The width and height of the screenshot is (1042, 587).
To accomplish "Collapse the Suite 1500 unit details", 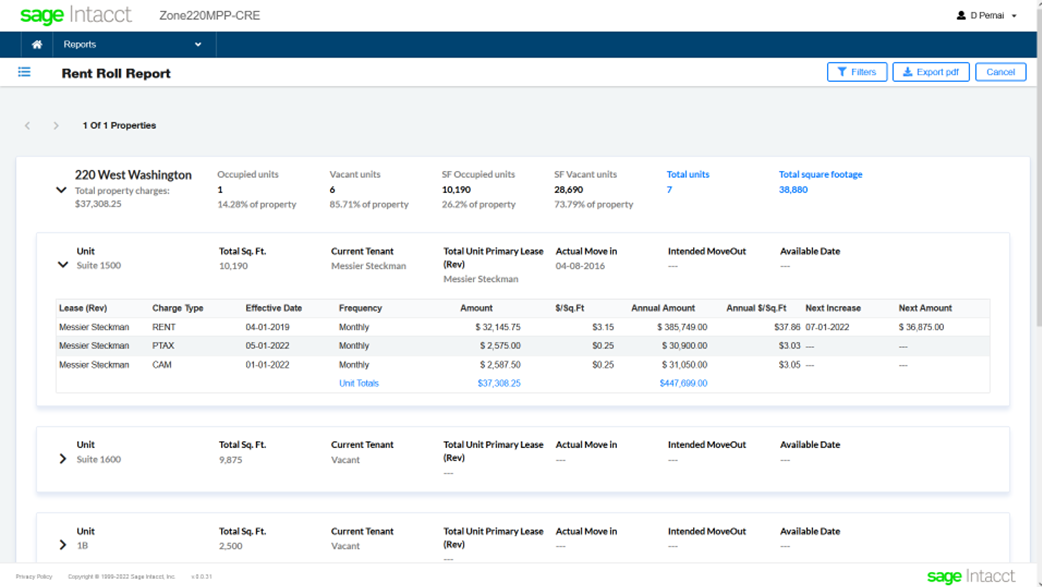I will tap(63, 266).
